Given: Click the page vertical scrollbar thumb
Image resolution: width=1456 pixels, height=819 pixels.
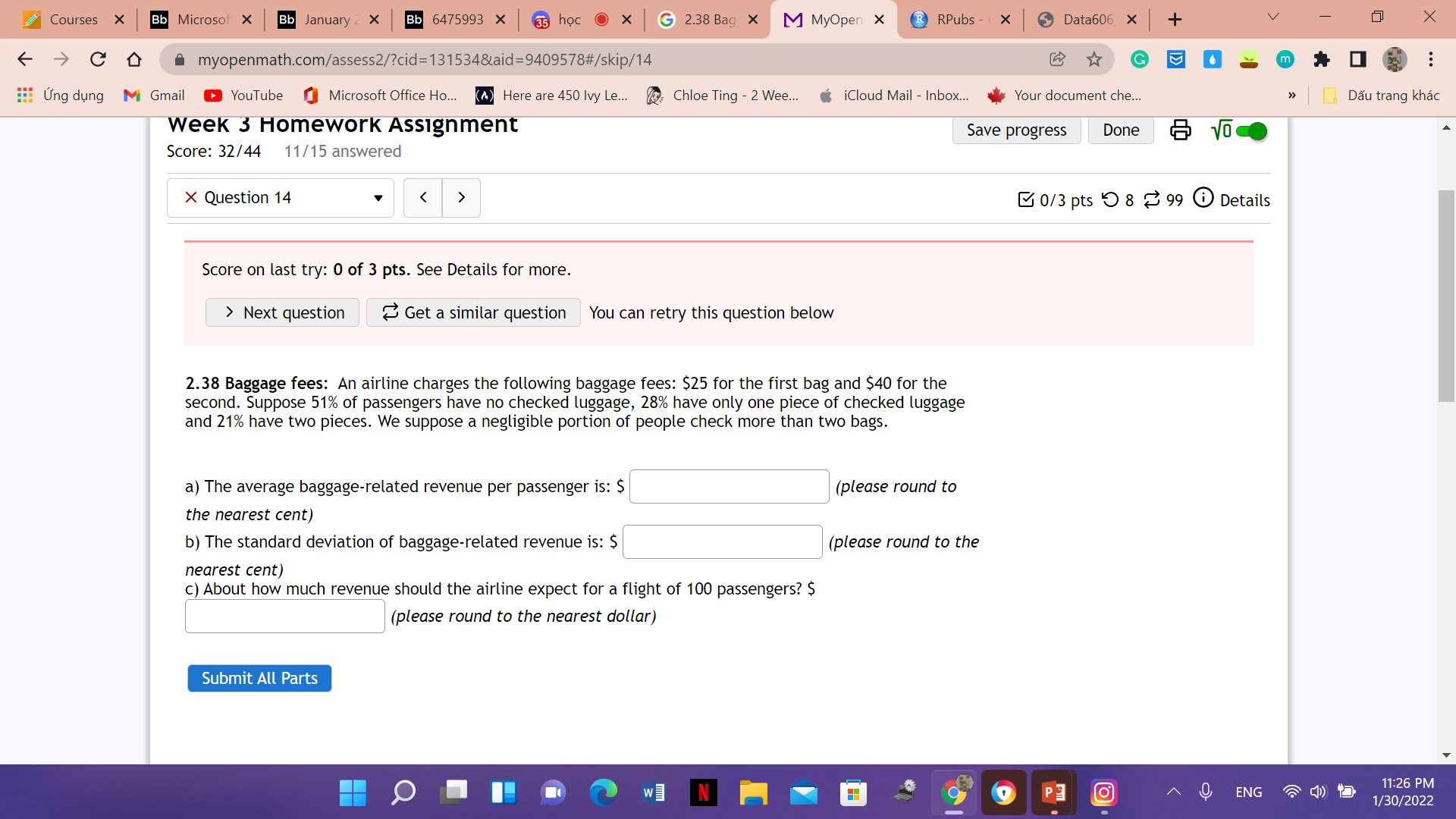Looking at the screenshot, I should tap(1446, 296).
